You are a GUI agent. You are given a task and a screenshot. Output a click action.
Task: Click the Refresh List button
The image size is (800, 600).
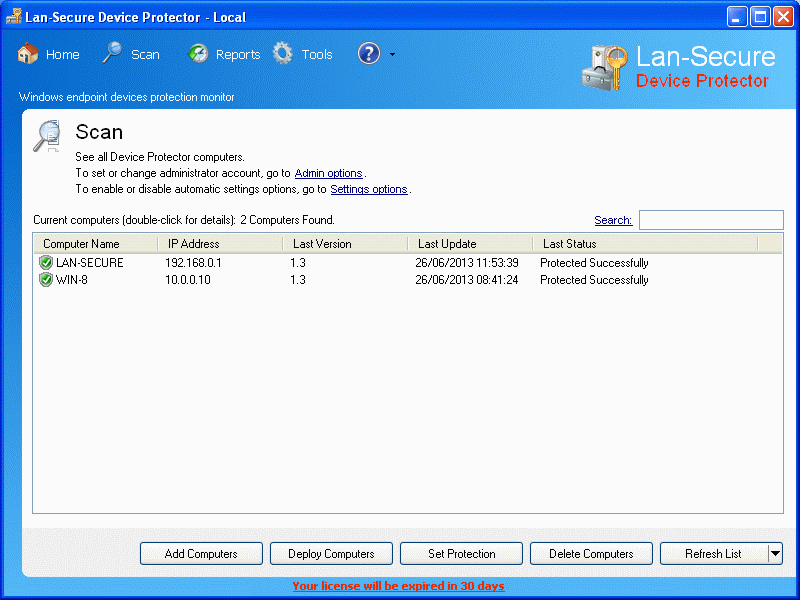[714, 554]
